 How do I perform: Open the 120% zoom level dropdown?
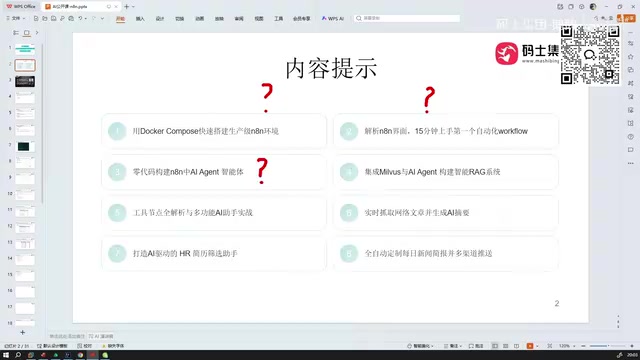pyautogui.click(x=567, y=346)
